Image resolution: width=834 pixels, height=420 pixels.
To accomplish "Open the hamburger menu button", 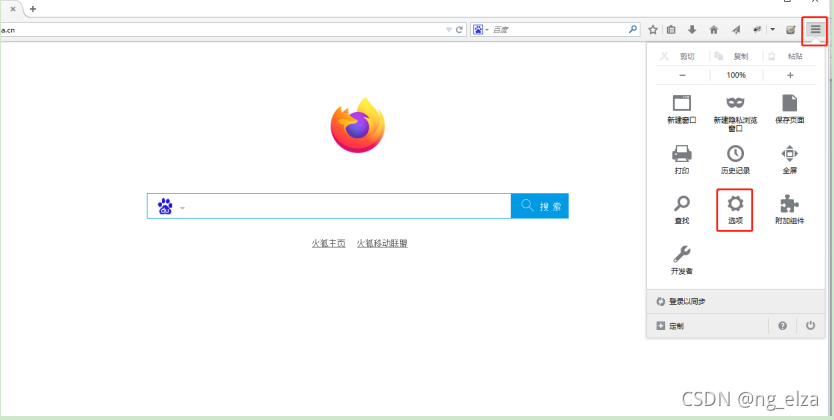I will point(815,30).
